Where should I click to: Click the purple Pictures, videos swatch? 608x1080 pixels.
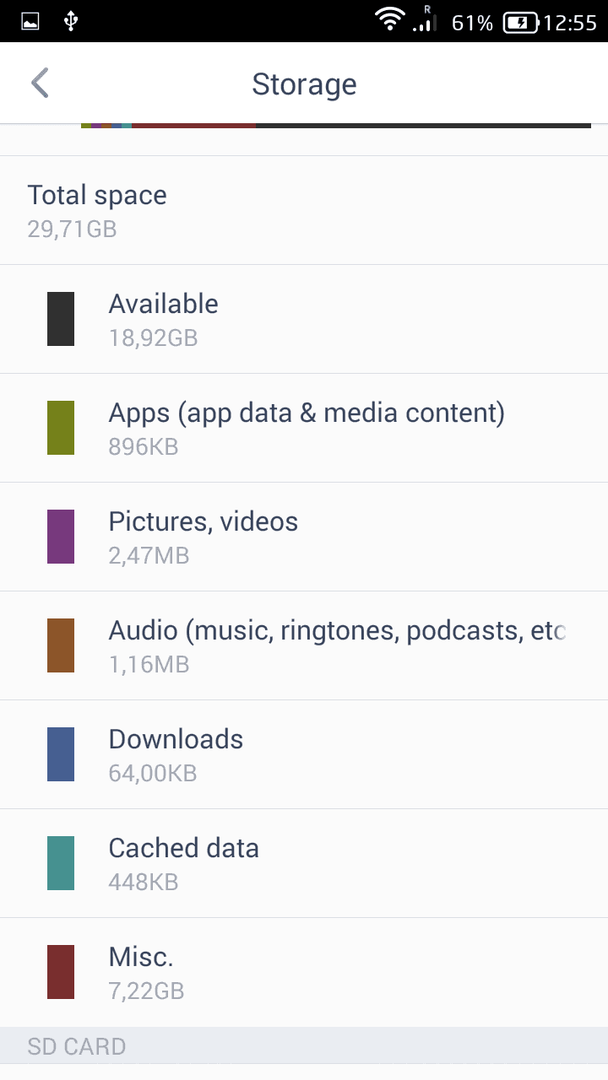tap(61, 537)
